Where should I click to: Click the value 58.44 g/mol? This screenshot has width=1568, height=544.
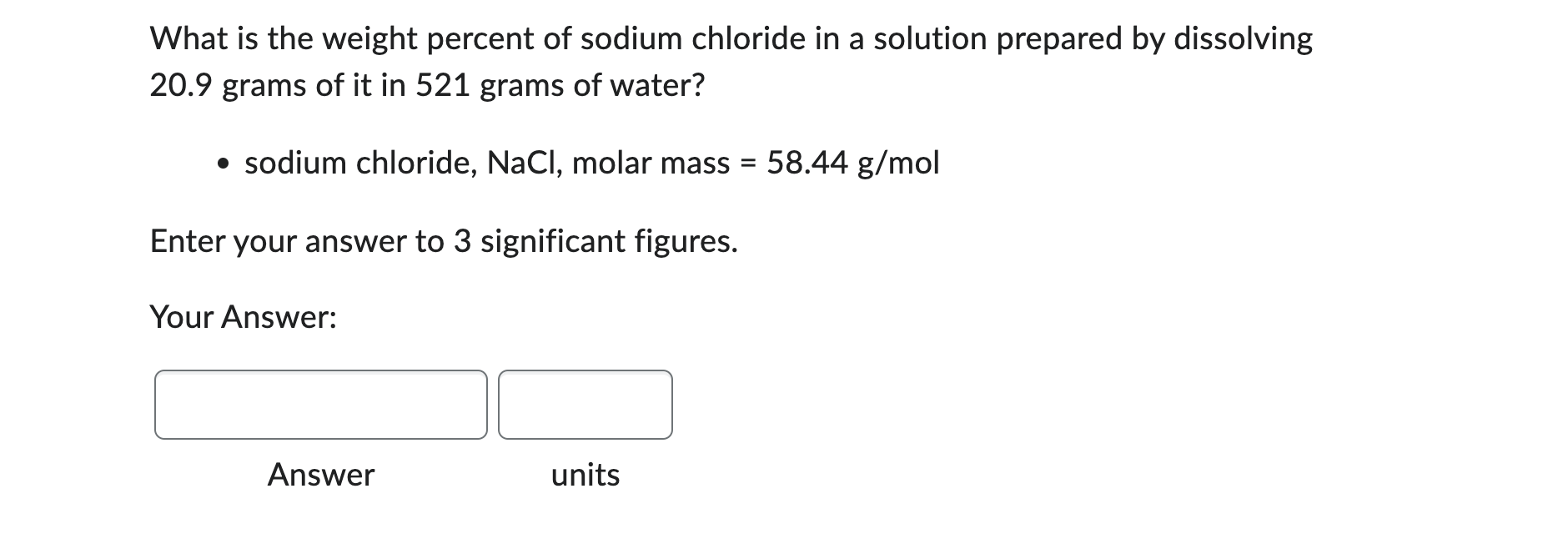(x=852, y=163)
